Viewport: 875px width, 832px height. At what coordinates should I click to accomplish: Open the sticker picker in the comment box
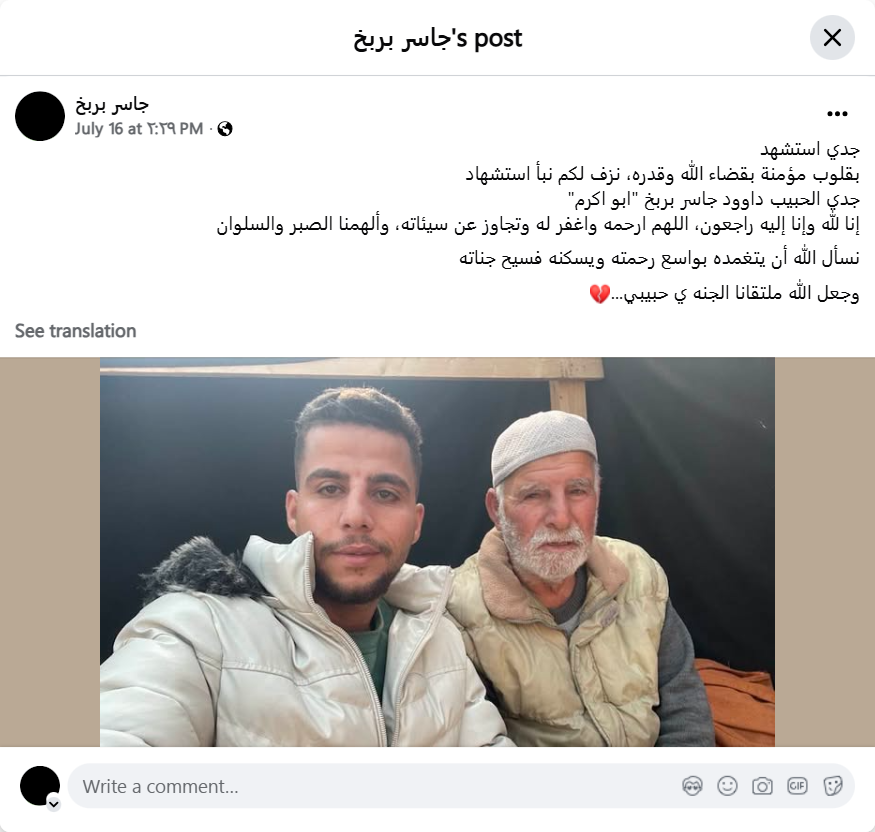click(833, 786)
